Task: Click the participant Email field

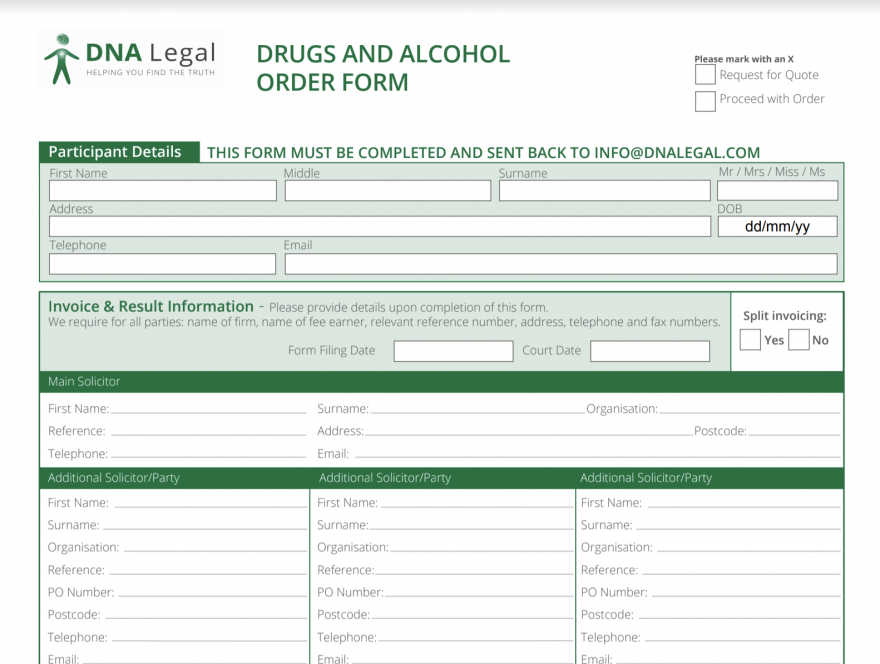Action: point(561,263)
